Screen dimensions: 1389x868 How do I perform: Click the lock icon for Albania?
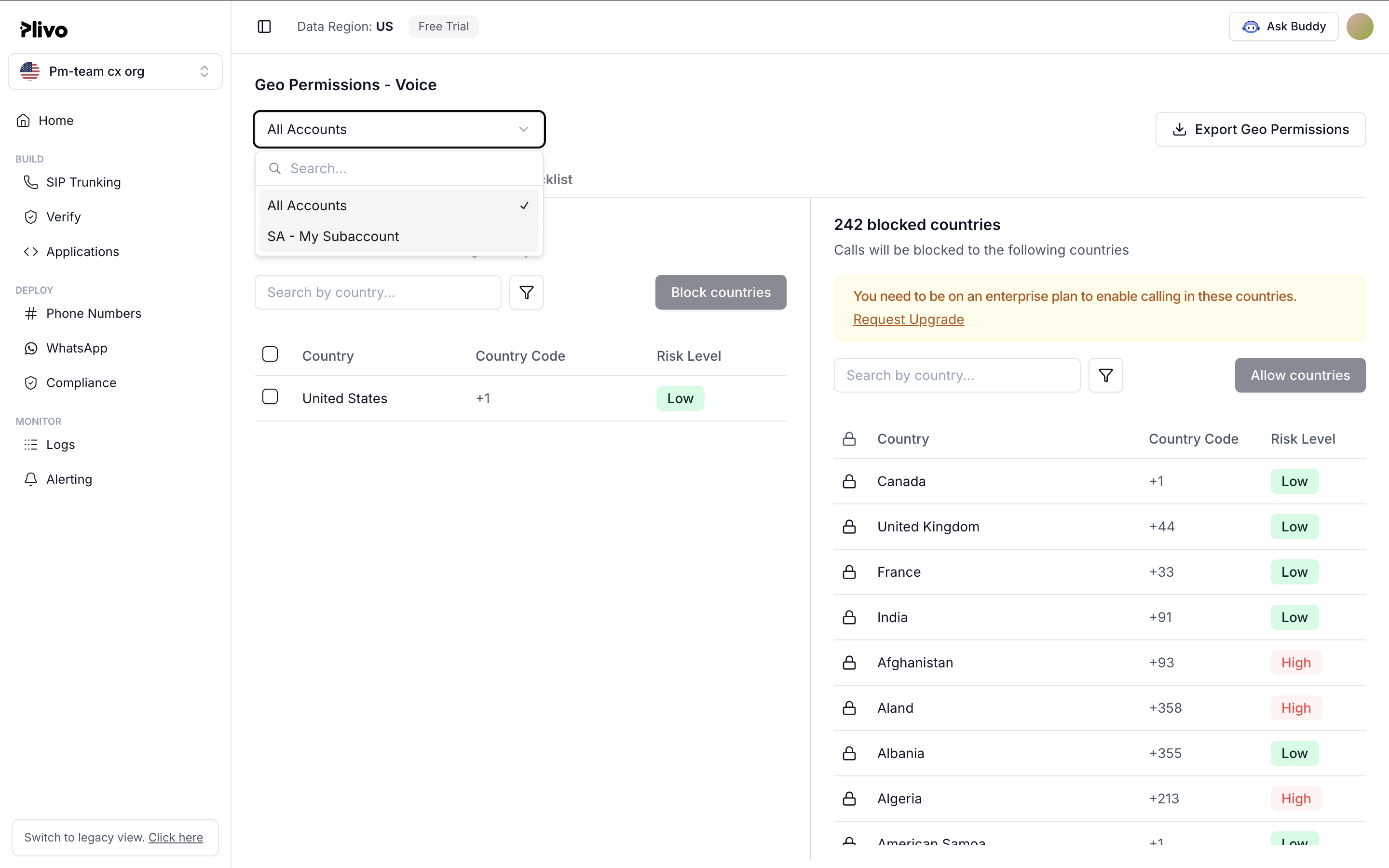coord(849,753)
